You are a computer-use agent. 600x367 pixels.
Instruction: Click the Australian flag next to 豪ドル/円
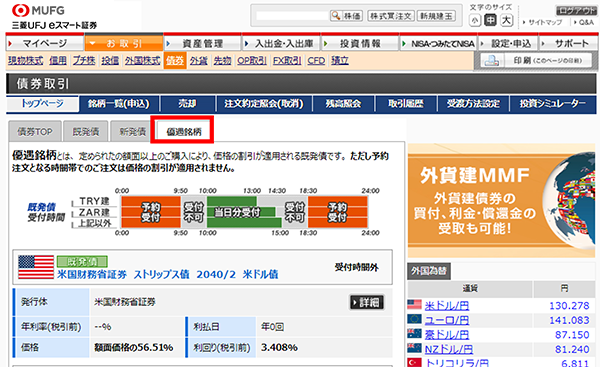point(414,334)
